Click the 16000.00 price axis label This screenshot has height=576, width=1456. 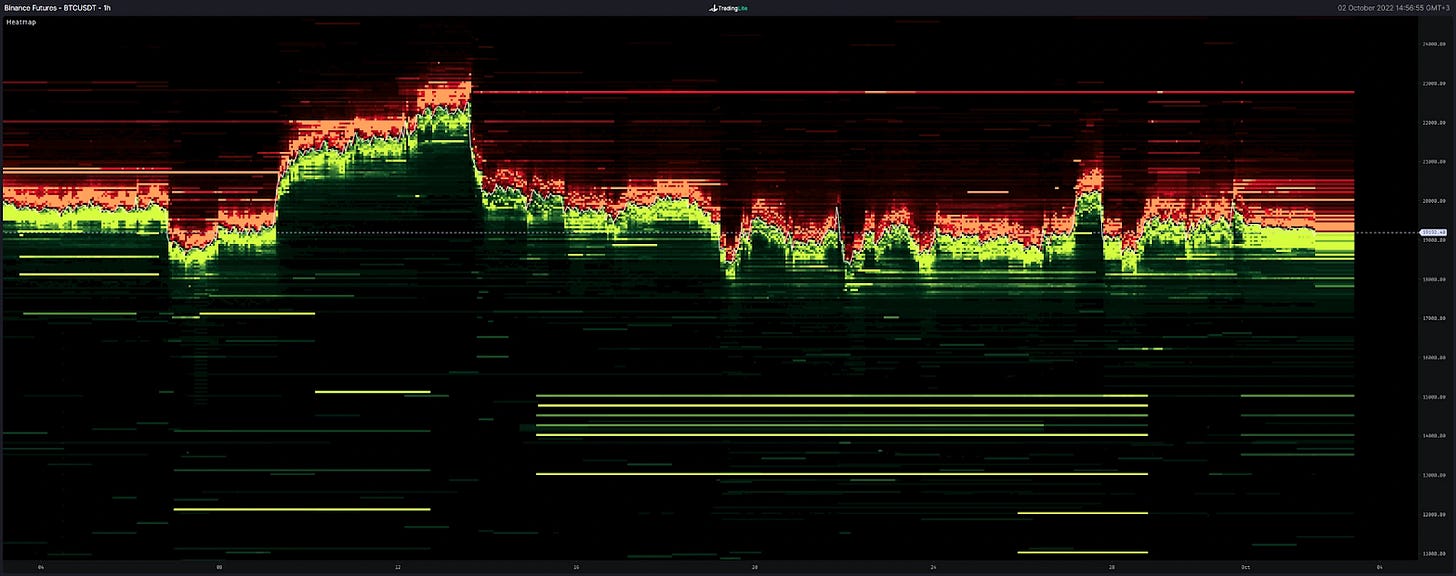point(1434,357)
